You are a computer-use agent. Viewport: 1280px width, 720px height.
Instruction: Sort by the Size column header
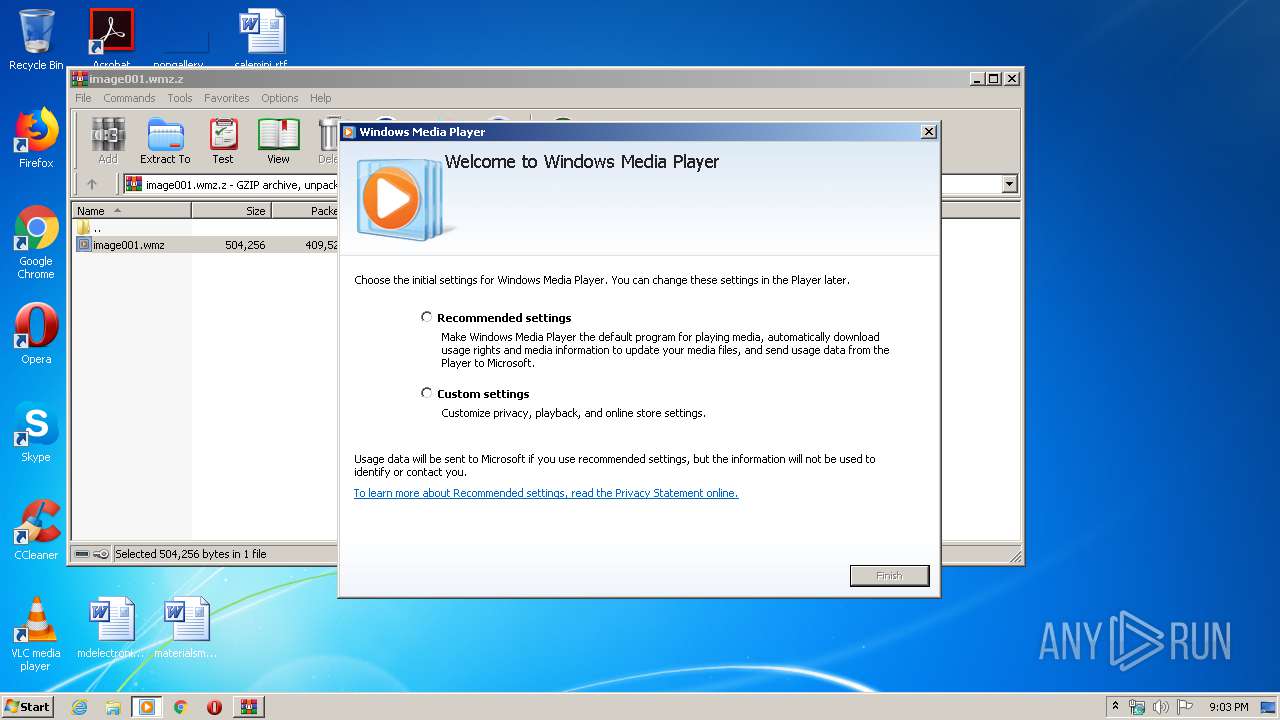(x=231, y=210)
